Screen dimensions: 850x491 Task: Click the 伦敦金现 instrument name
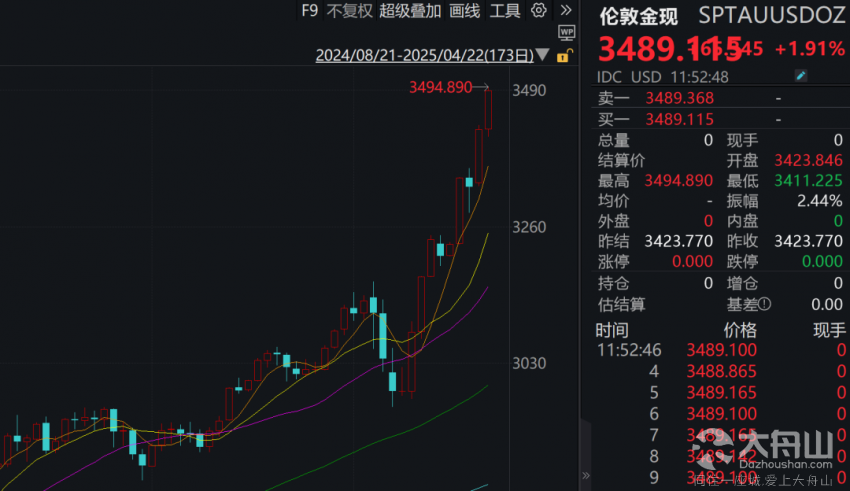coord(639,16)
